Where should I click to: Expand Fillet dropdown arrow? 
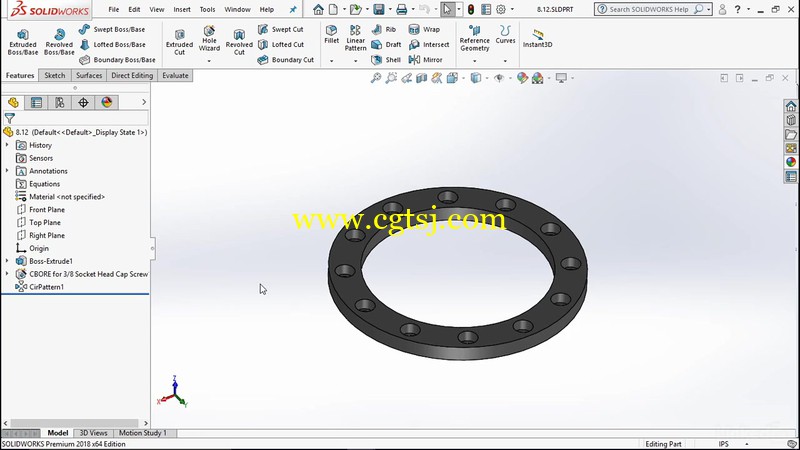[332, 61]
